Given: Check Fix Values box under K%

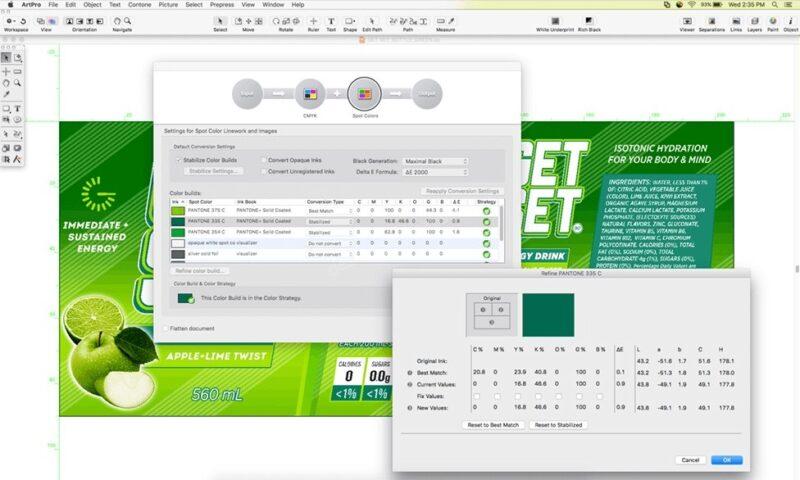Looking at the screenshot, I should [538, 396].
